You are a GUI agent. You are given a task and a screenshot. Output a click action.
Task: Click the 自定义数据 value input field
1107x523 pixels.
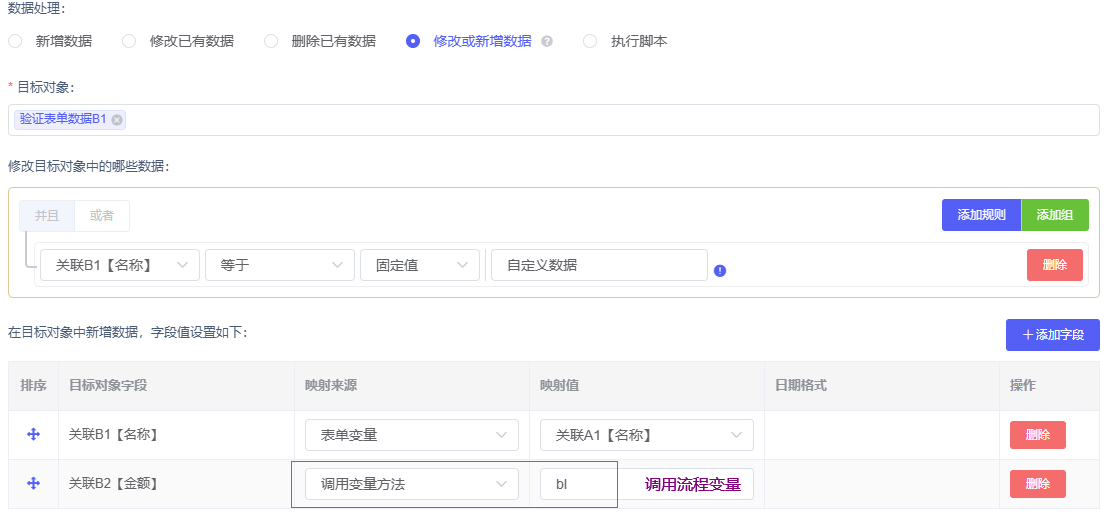tap(598, 265)
